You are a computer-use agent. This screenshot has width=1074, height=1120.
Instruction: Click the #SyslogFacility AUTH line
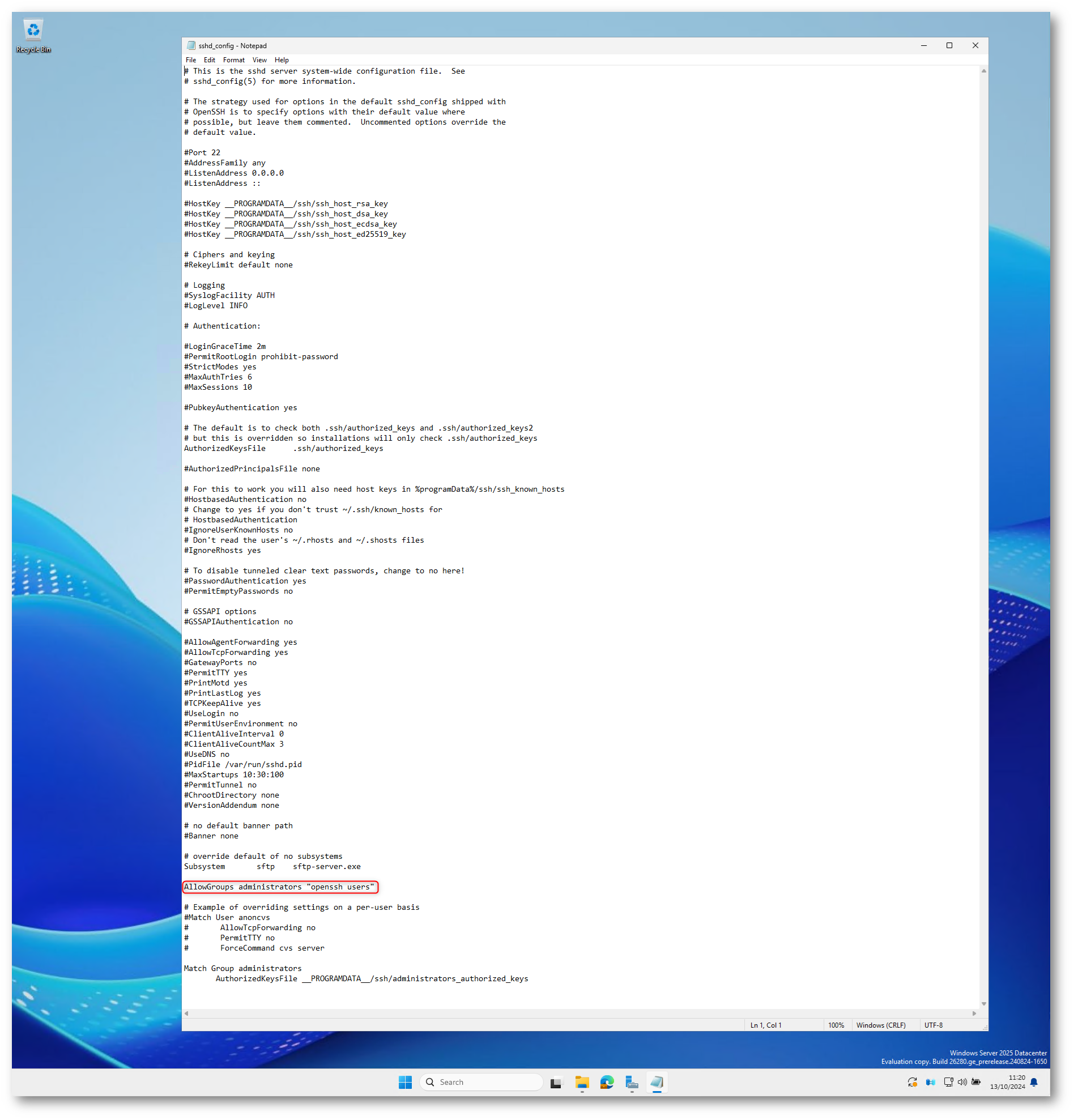click(x=229, y=295)
